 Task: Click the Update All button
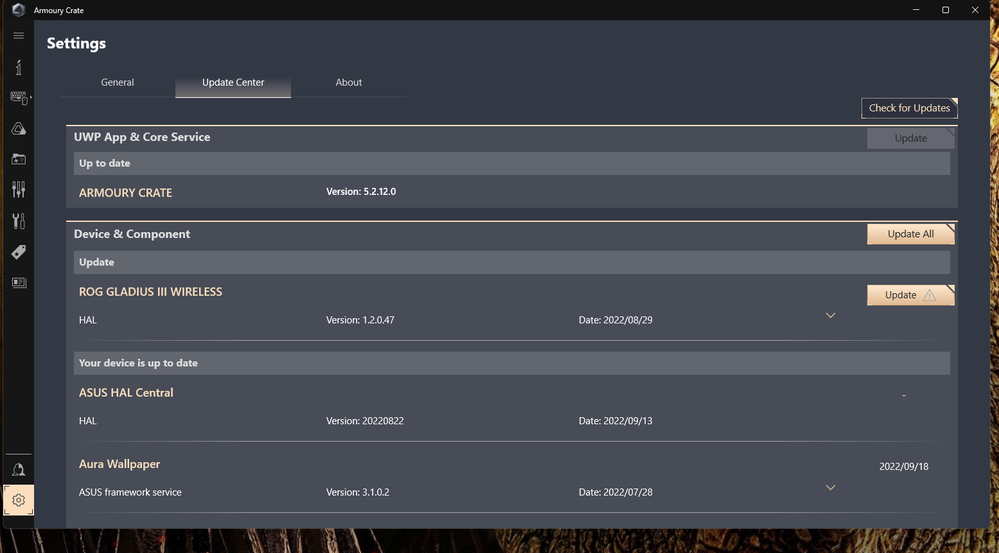coord(910,234)
